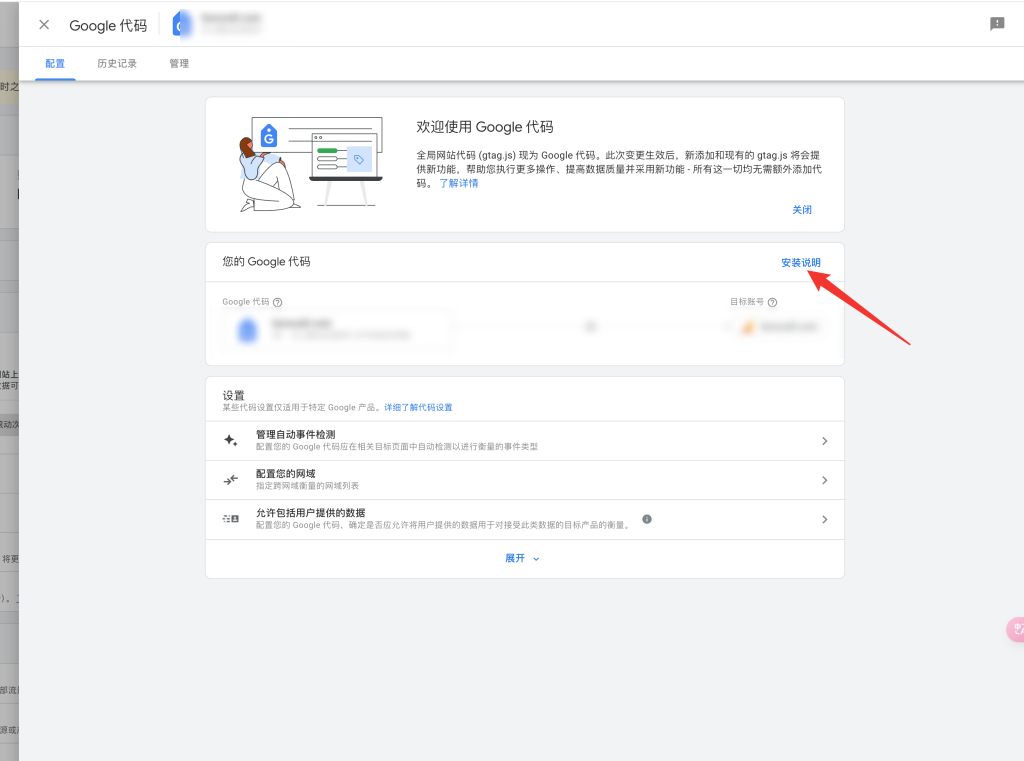This screenshot has height=761, width=1024.
Task: Open the 了解详情 link
Action: [458, 183]
